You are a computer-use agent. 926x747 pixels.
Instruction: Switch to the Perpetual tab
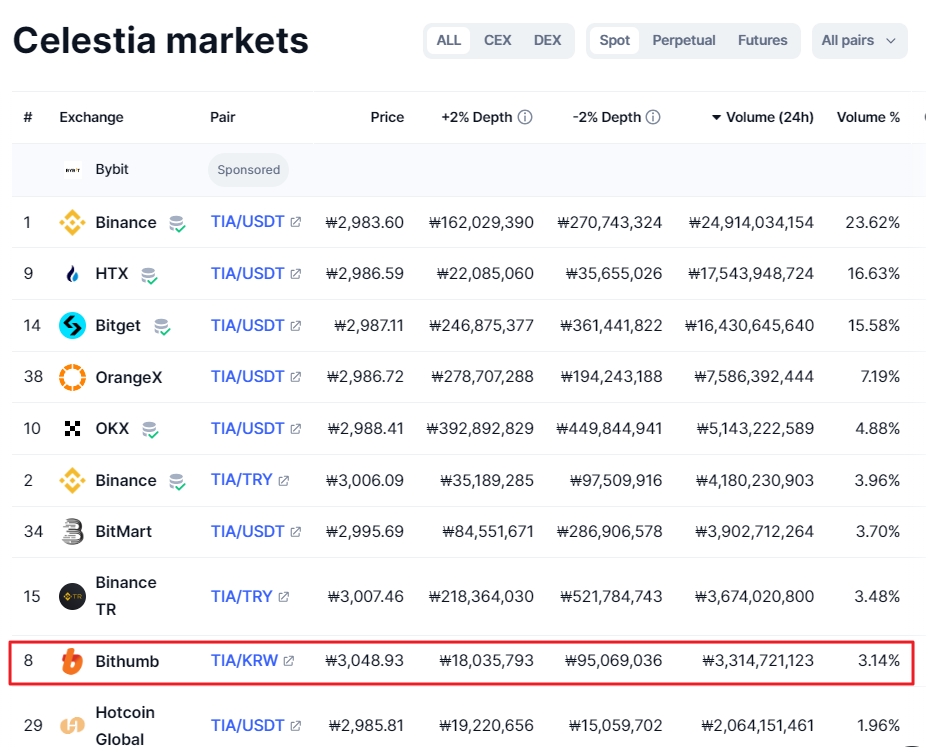tap(683, 40)
